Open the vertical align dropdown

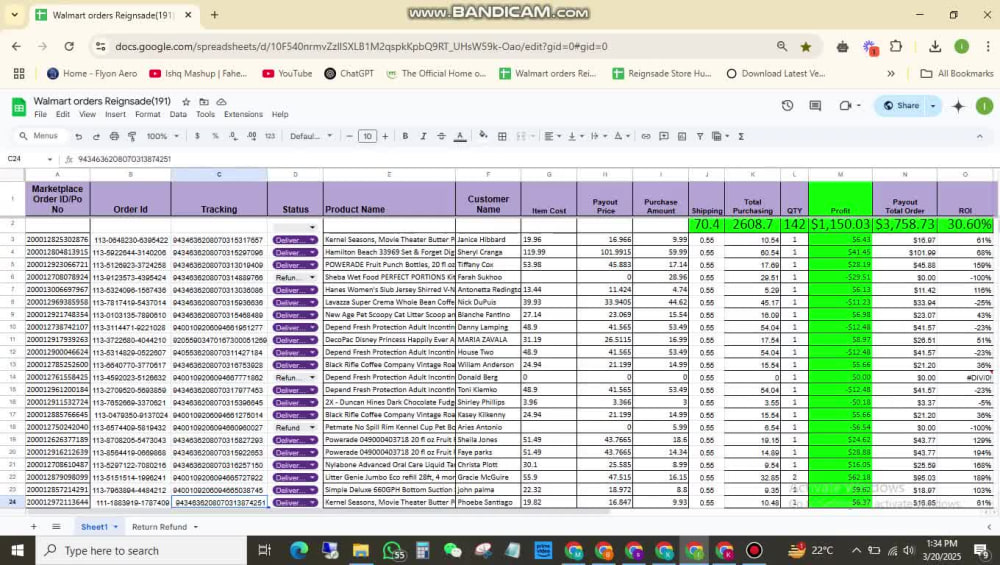575,136
